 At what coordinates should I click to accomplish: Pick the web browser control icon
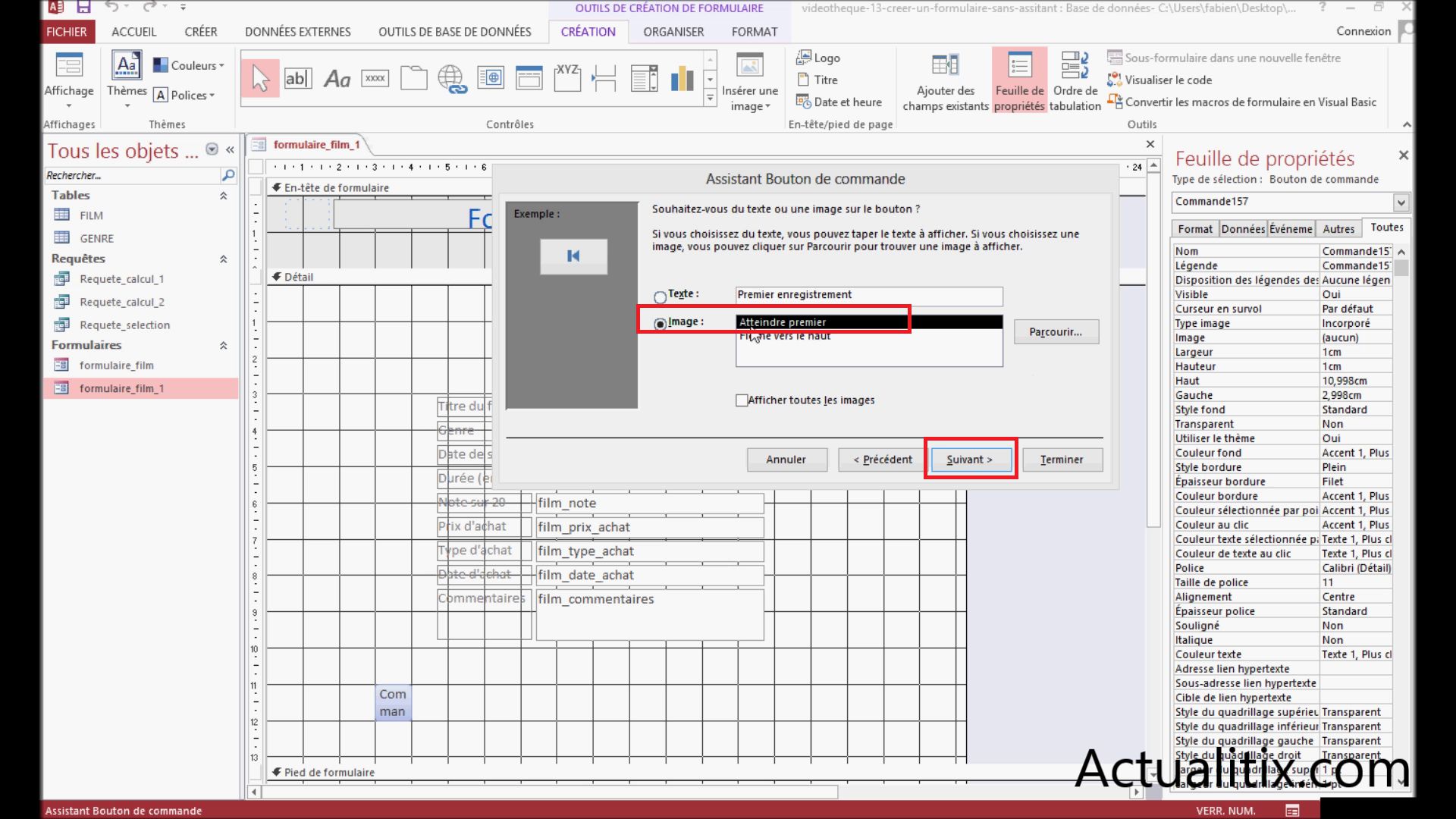[491, 78]
